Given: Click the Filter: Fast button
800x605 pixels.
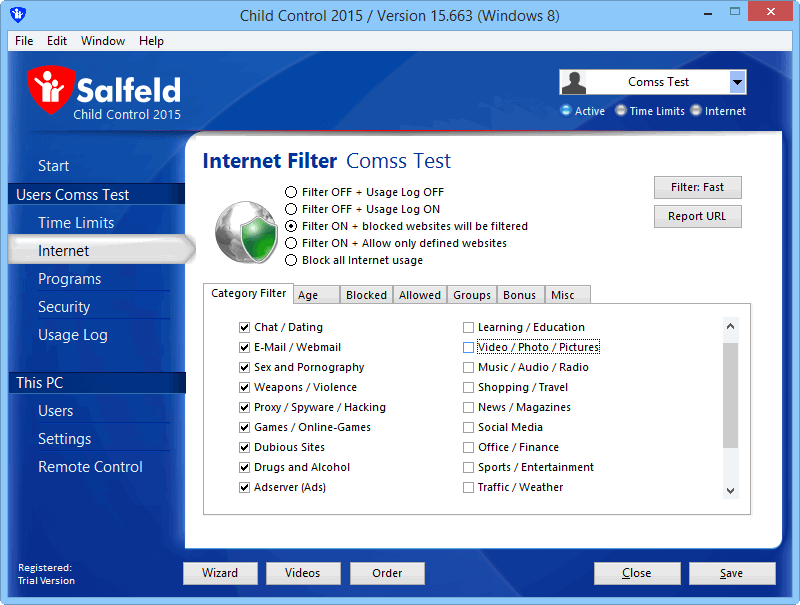Looking at the screenshot, I should click(697, 187).
